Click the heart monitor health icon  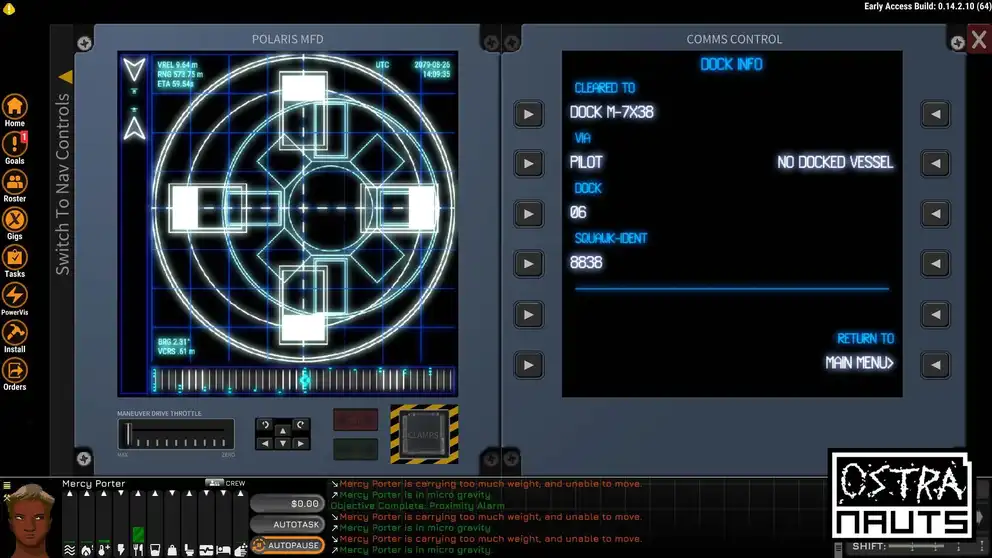206,550
